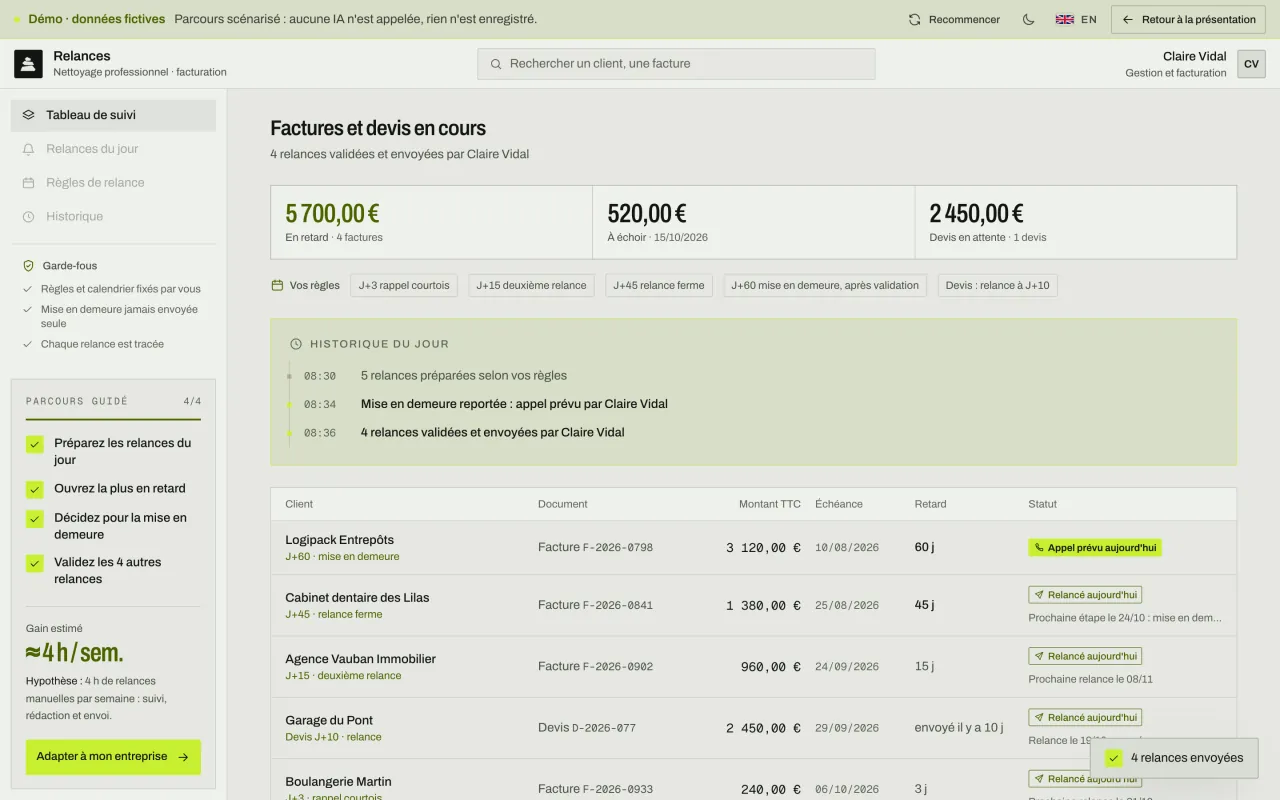Click the search magnifier icon
The height and width of the screenshot is (800, 1280).
[496, 64]
